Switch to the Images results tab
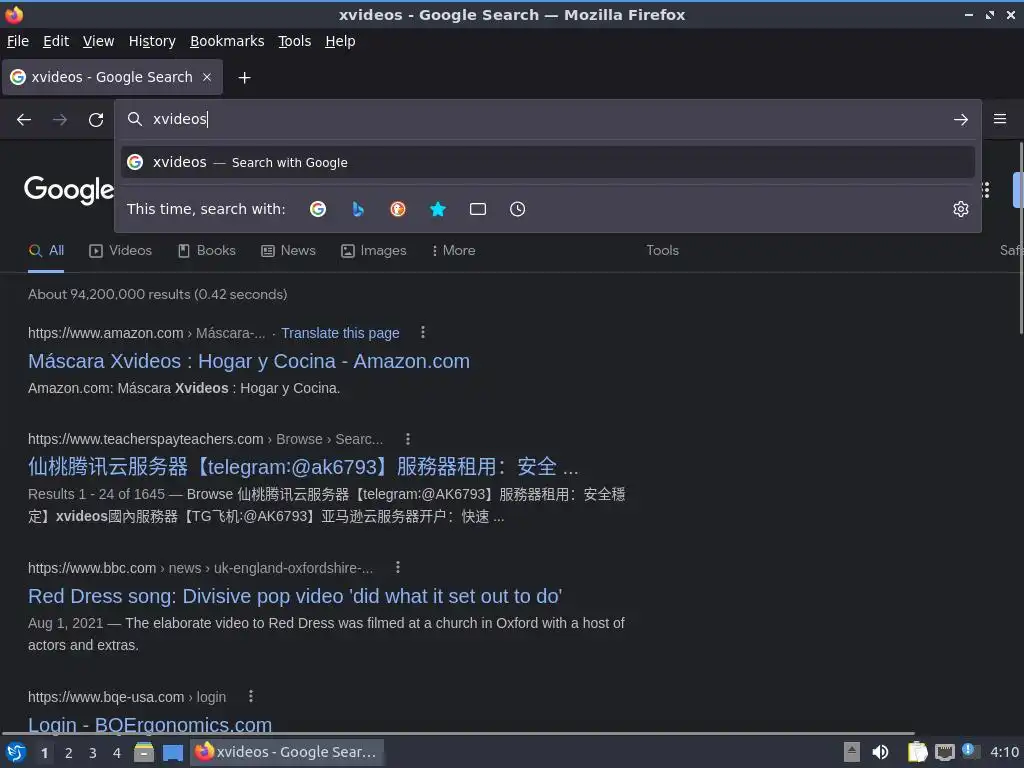This screenshot has height=768, width=1024. [x=374, y=251]
